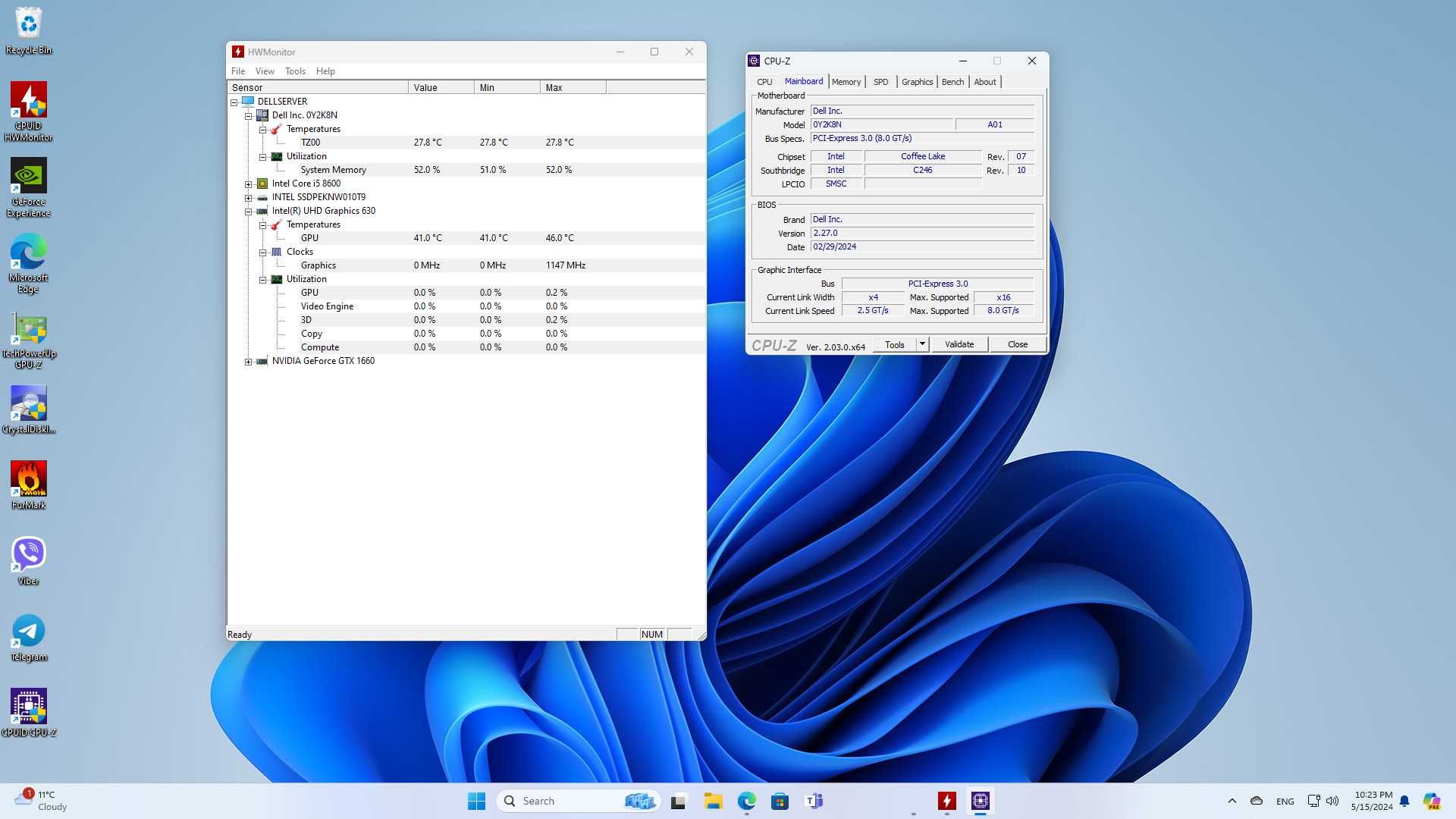Switch to Memory tab in CPU-Z
Image resolution: width=1456 pixels, height=819 pixels.
(x=846, y=81)
